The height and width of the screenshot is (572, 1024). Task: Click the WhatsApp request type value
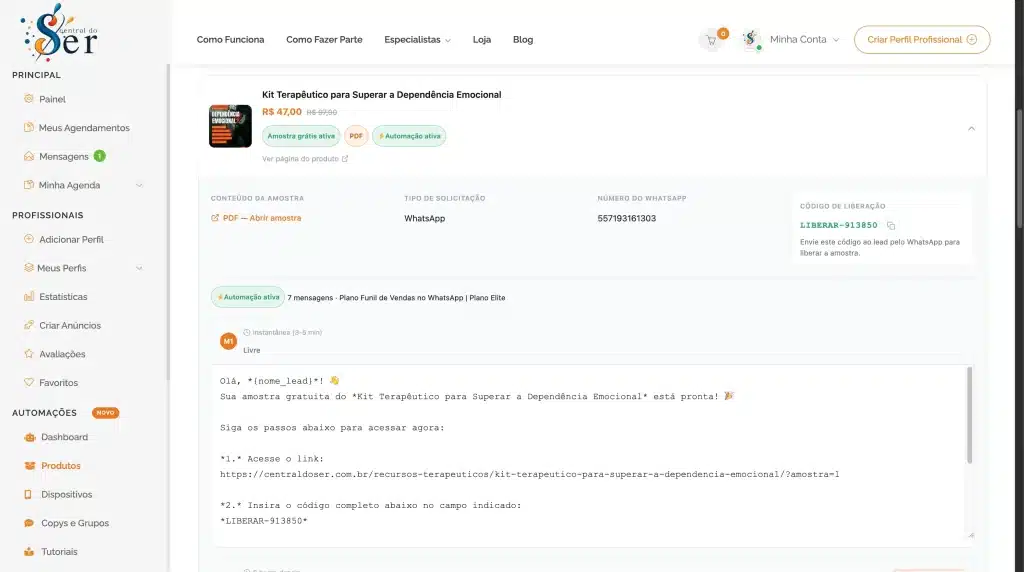click(424, 218)
